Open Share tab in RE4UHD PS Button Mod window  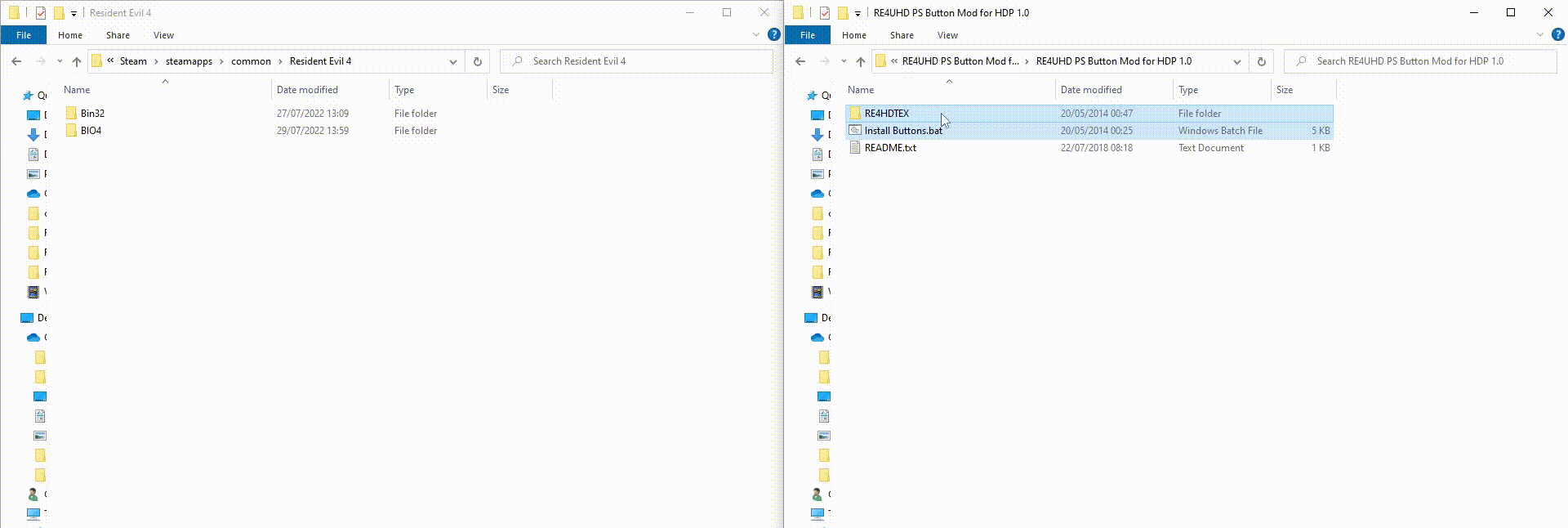coord(902,35)
